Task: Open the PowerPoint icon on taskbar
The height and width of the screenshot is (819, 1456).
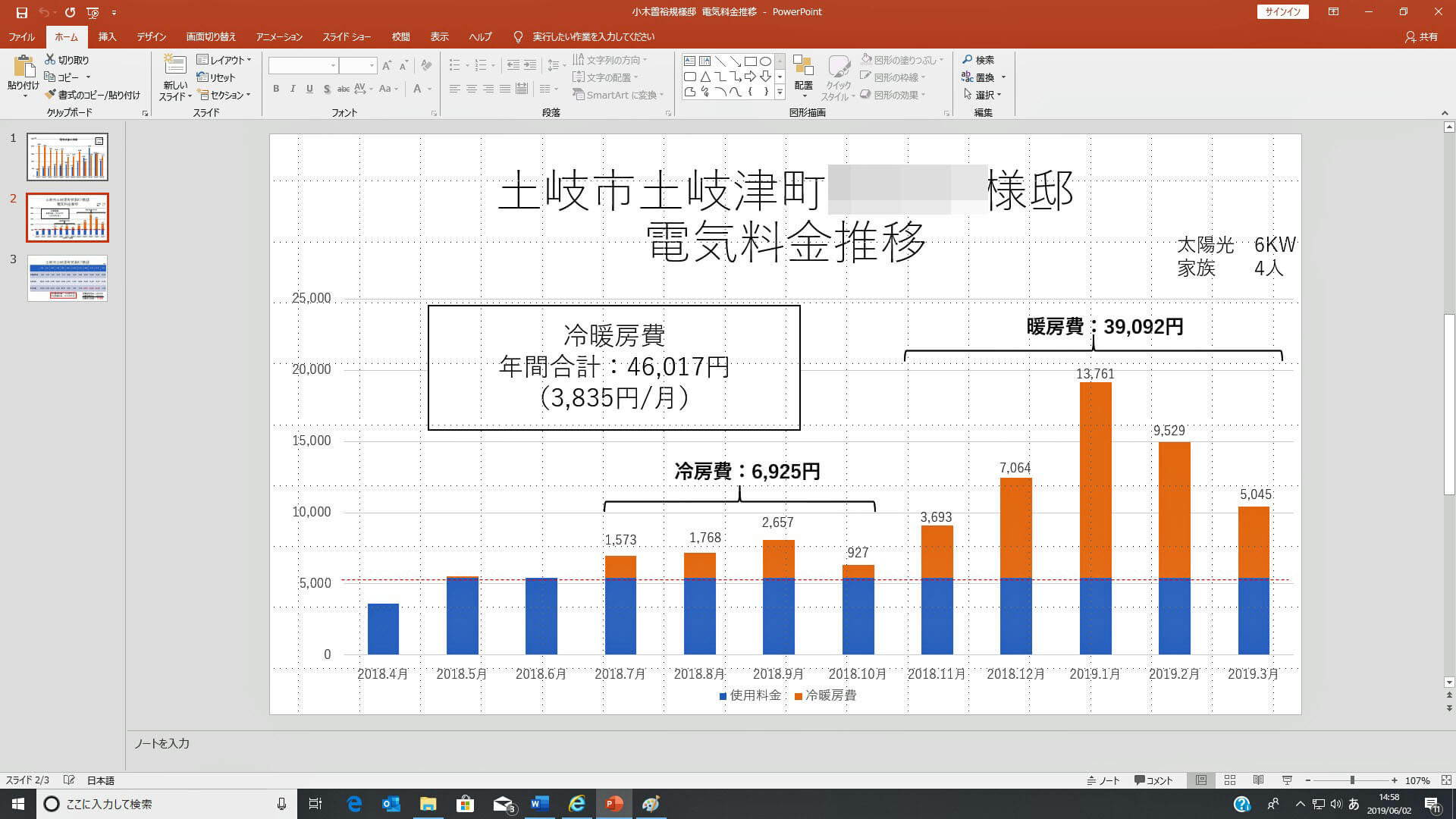Action: [x=614, y=804]
